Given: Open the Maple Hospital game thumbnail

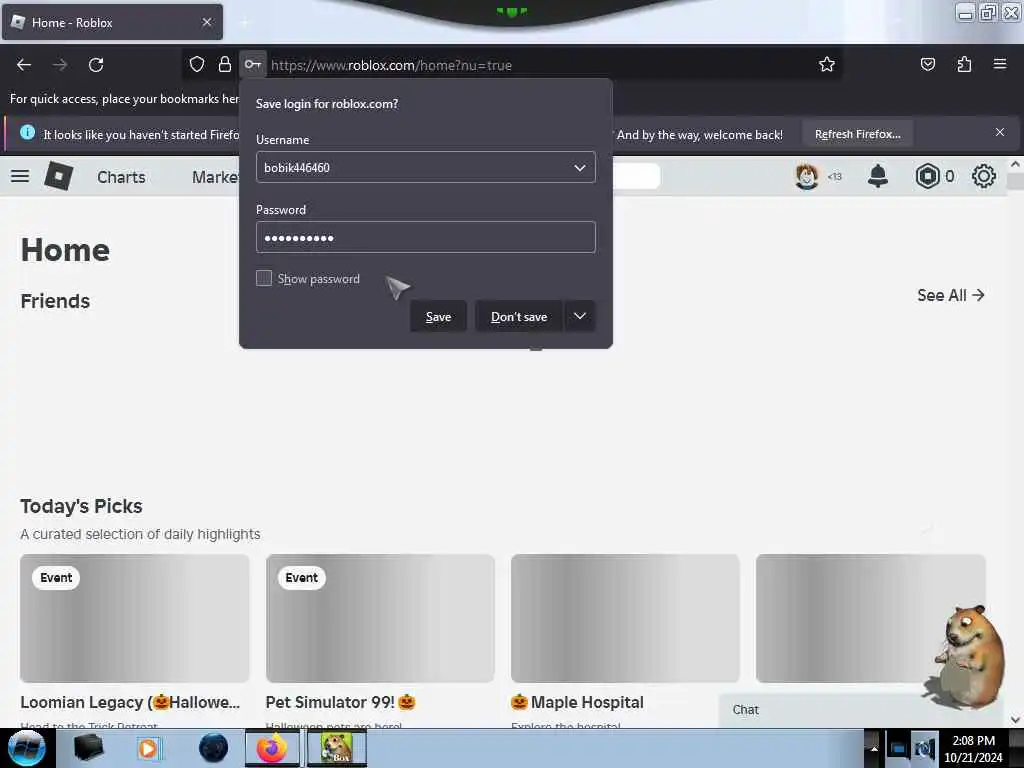Looking at the screenshot, I should click(625, 618).
